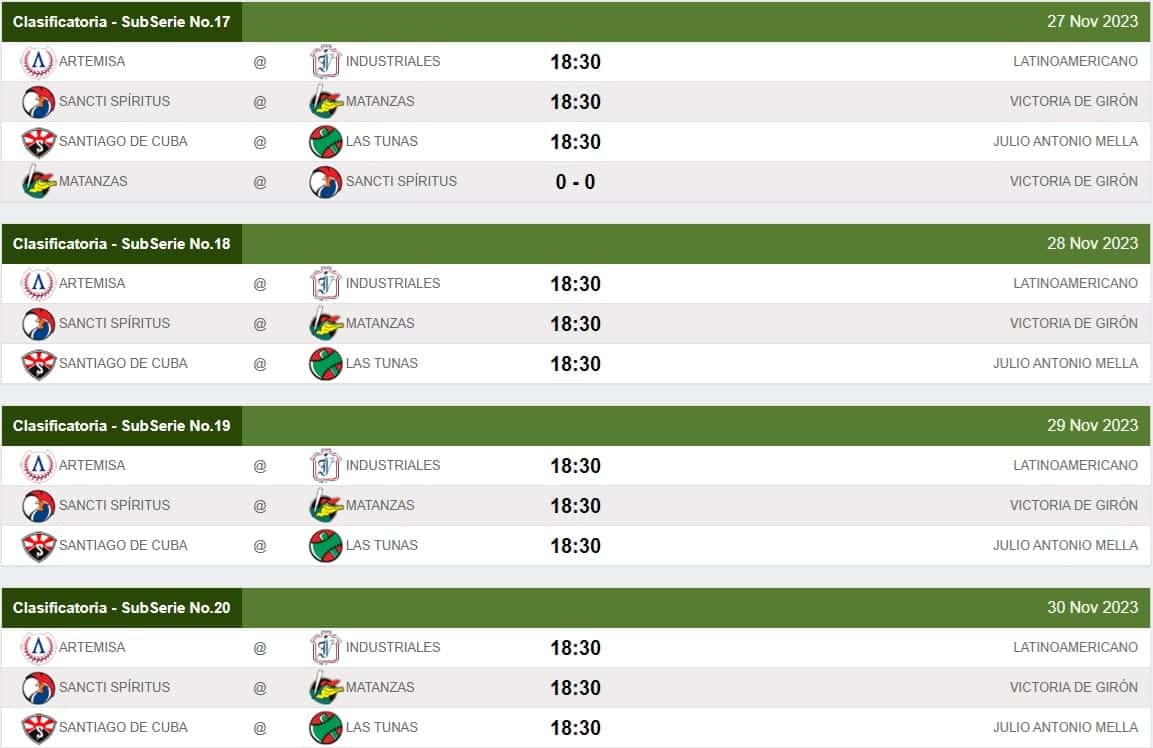The width and height of the screenshot is (1153, 748).
Task: Click the Artemisa logo in SubSerie No.17
Action: (x=38, y=62)
